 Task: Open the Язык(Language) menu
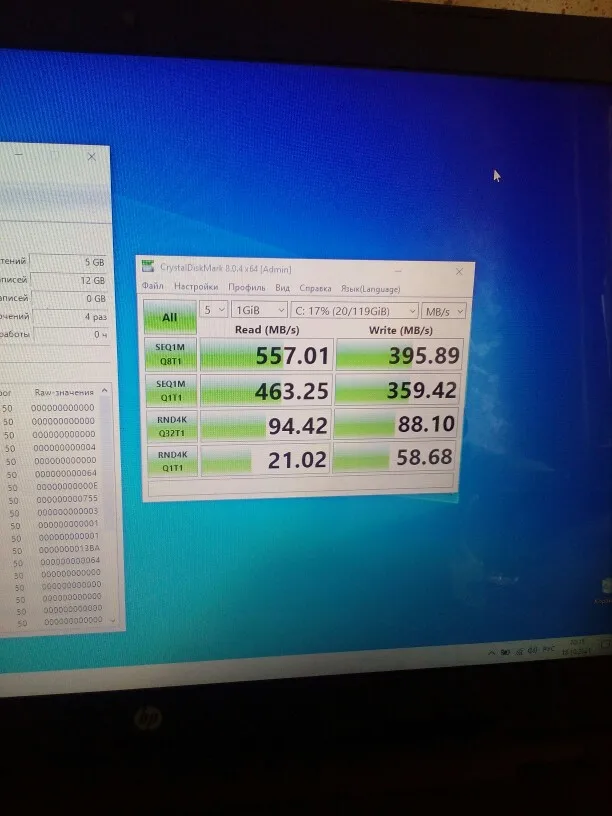tap(371, 289)
